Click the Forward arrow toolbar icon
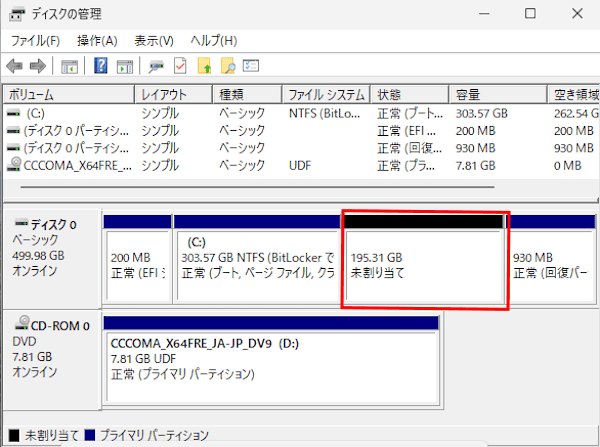Viewport: 600px width, 447px height. (x=38, y=66)
